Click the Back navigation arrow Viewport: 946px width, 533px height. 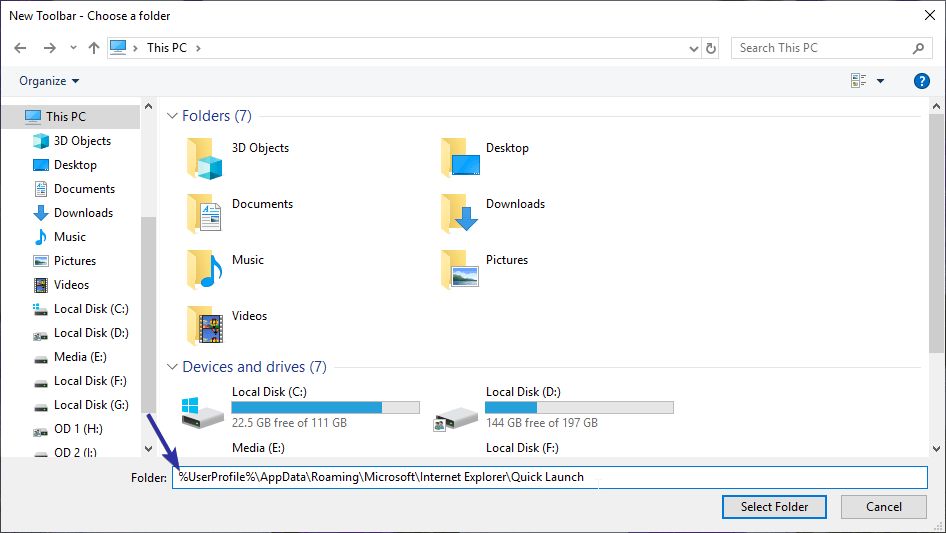click(20, 48)
